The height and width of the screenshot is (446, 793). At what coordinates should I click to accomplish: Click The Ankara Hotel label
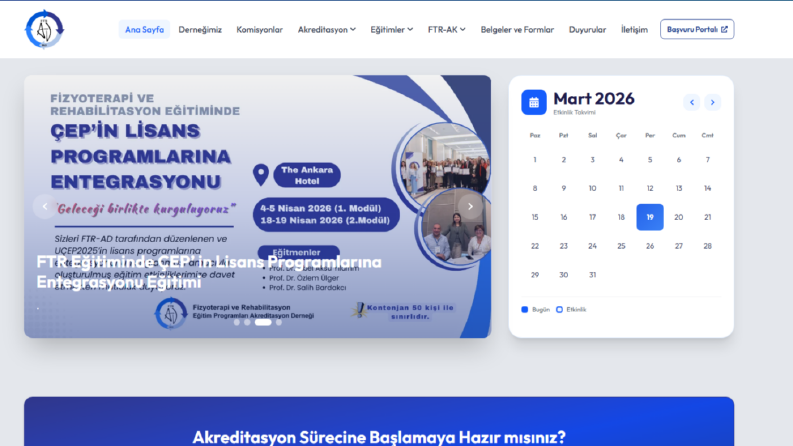tap(307, 175)
